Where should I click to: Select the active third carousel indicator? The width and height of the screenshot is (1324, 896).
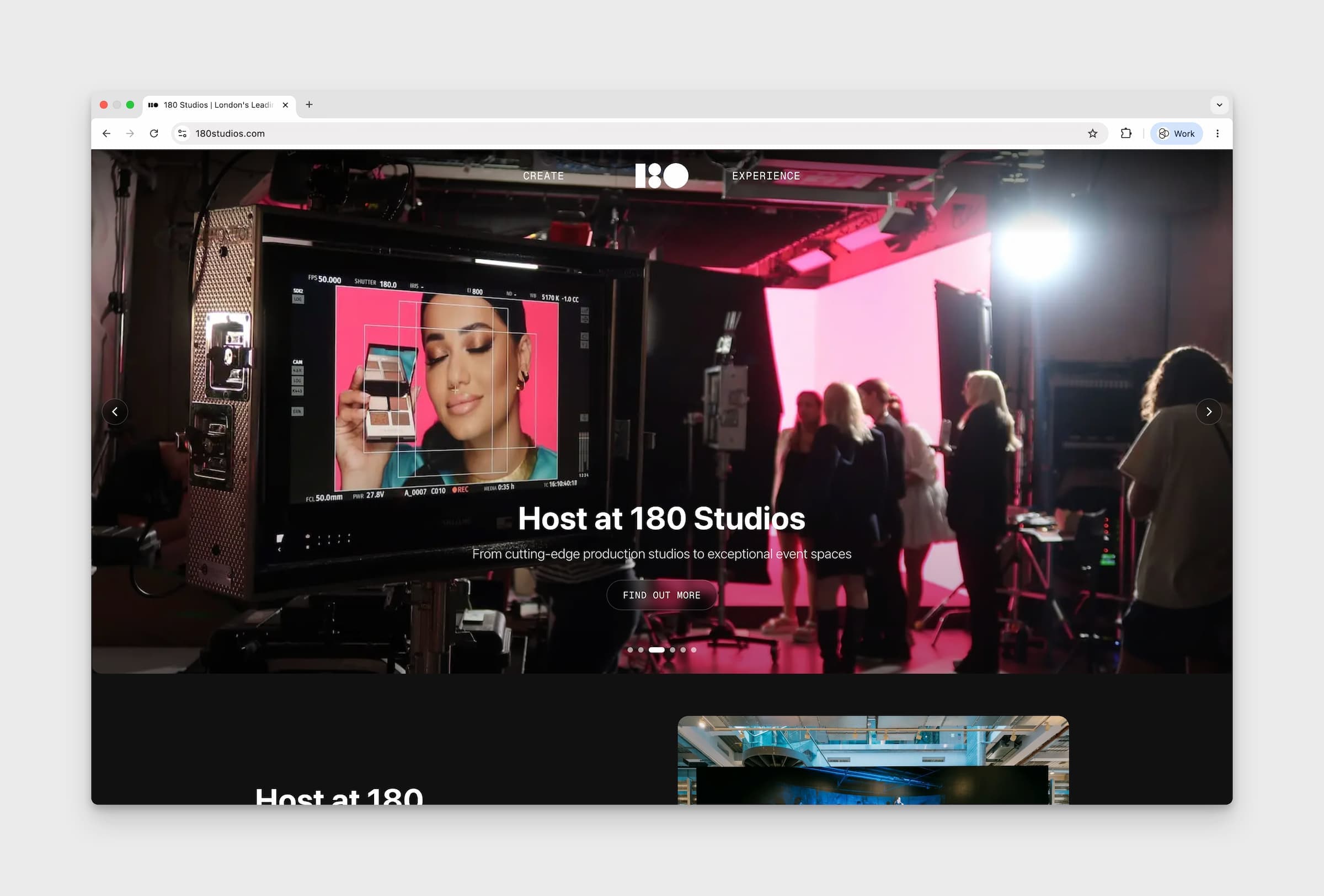pyautogui.click(x=656, y=649)
